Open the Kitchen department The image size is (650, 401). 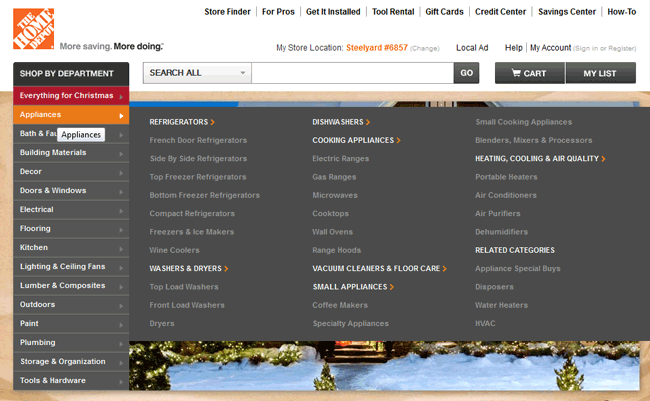point(71,248)
